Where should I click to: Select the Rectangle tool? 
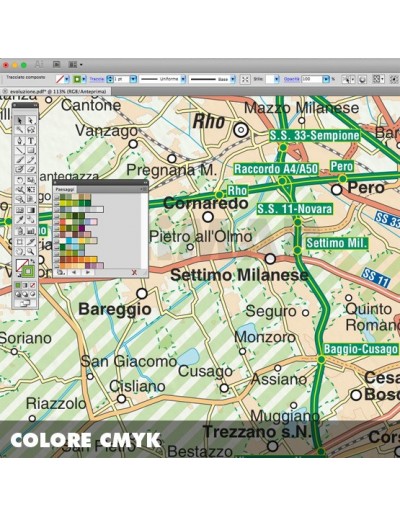[31, 150]
